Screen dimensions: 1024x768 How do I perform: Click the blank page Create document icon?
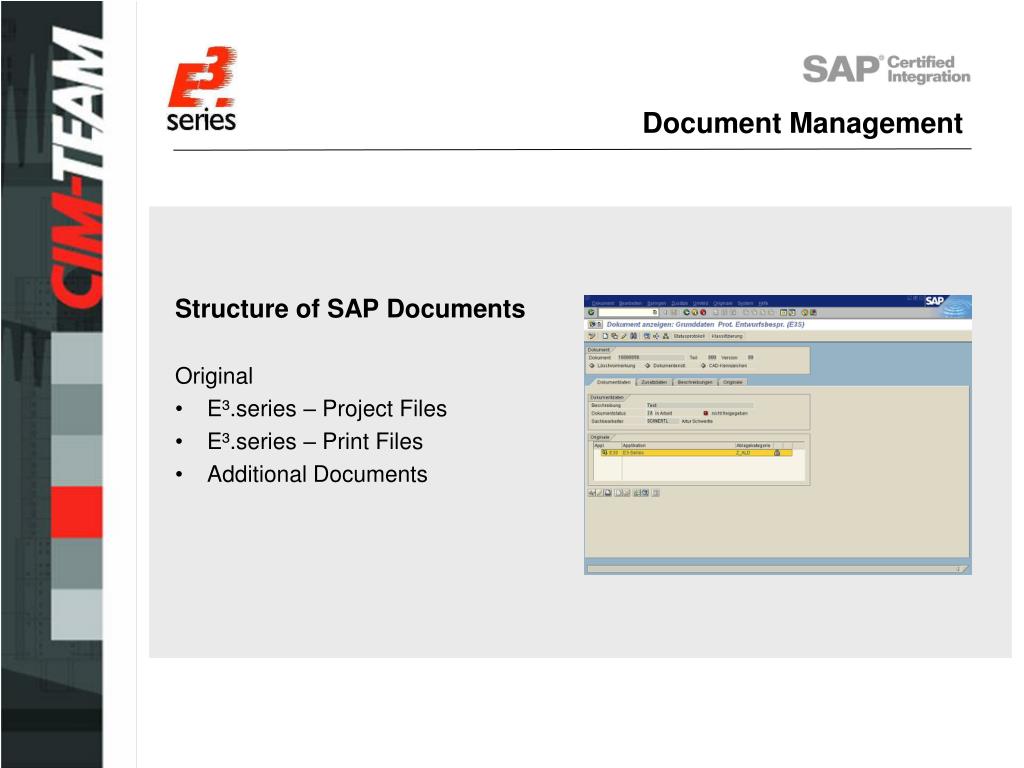pos(605,336)
